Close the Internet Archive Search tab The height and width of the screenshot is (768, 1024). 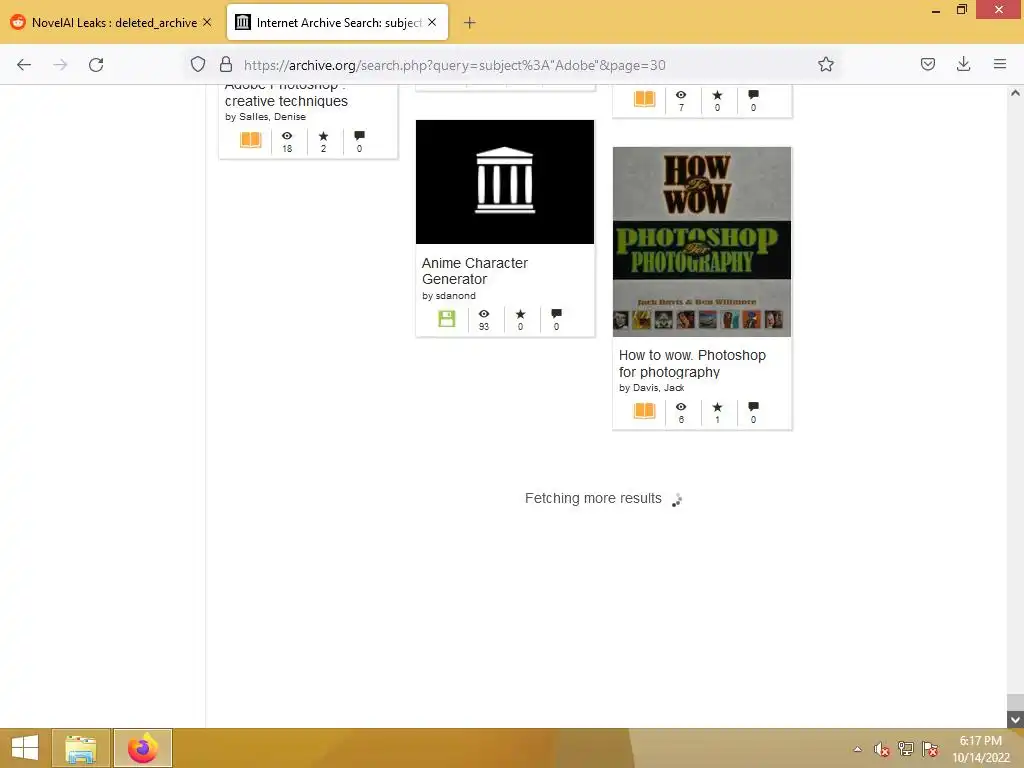click(432, 22)
